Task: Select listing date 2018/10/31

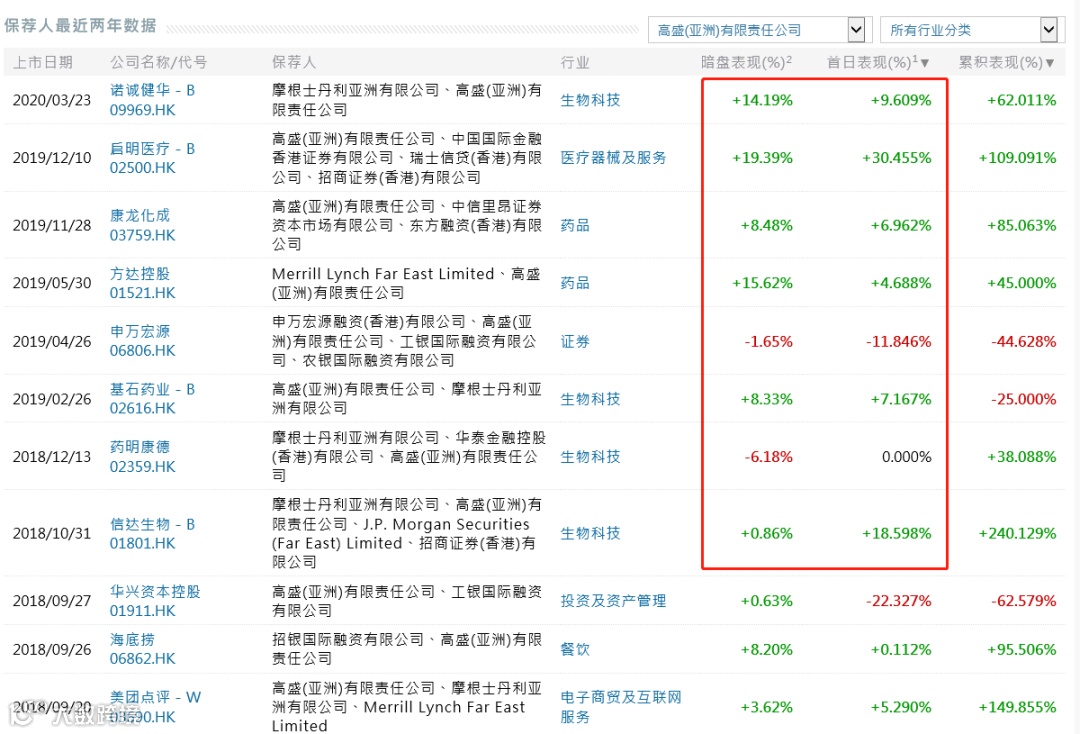Action: pyautogui.click(x=52, y=534)
